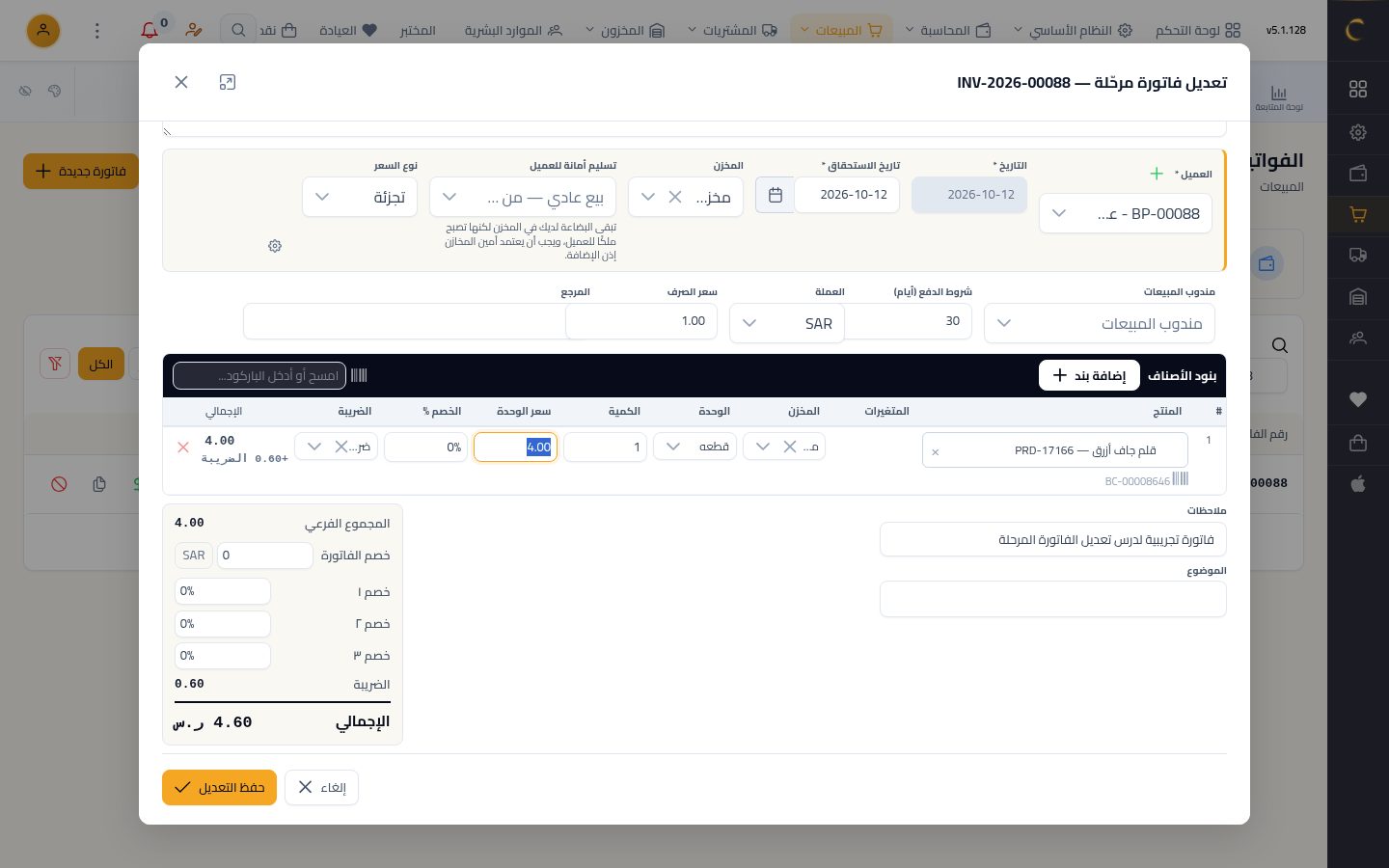This screenshot has height=868, width=1389.
Task: Open the price type تجزئة dropdown
Action: click(x=360, y=197)
